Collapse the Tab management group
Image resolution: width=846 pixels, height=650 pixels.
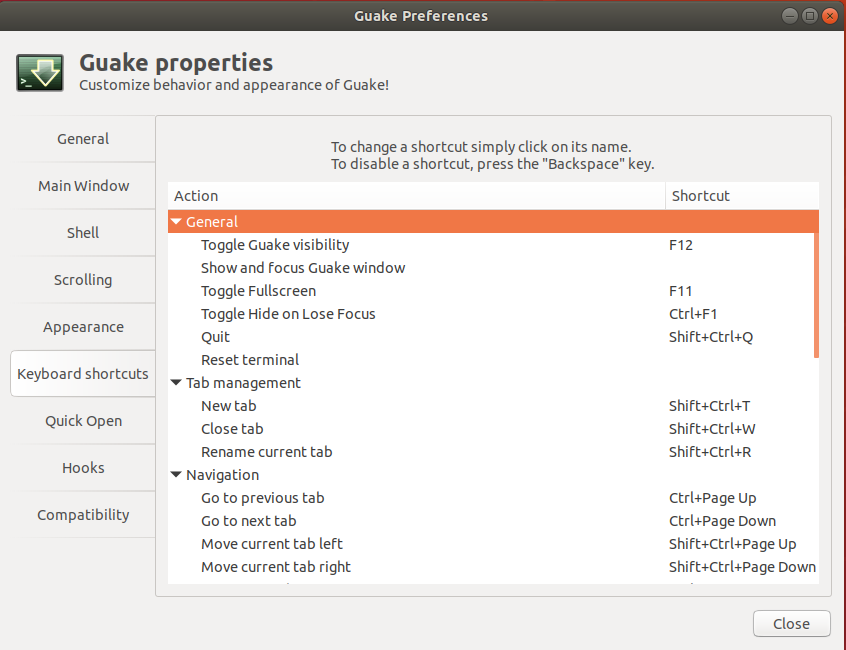(176, 382)
